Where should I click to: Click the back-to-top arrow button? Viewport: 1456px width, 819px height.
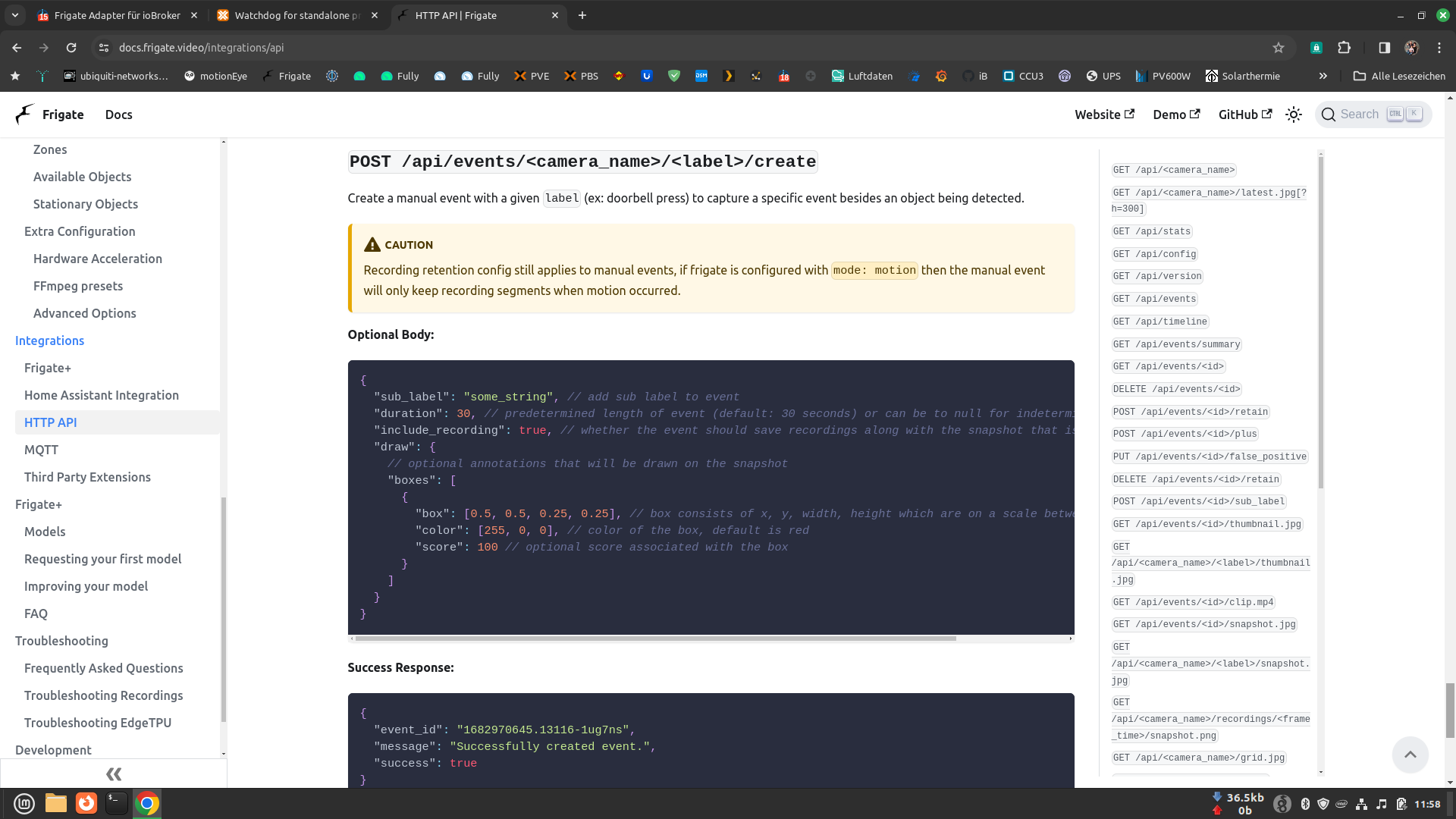(1410, 755)
